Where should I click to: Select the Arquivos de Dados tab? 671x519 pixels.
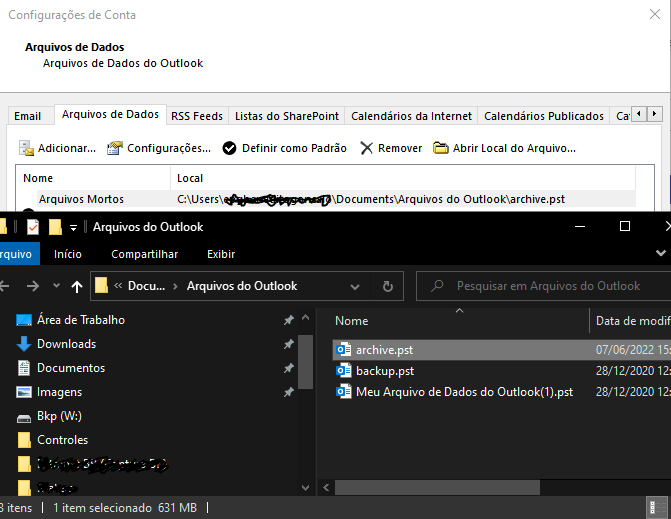click(x=110, y=115)
